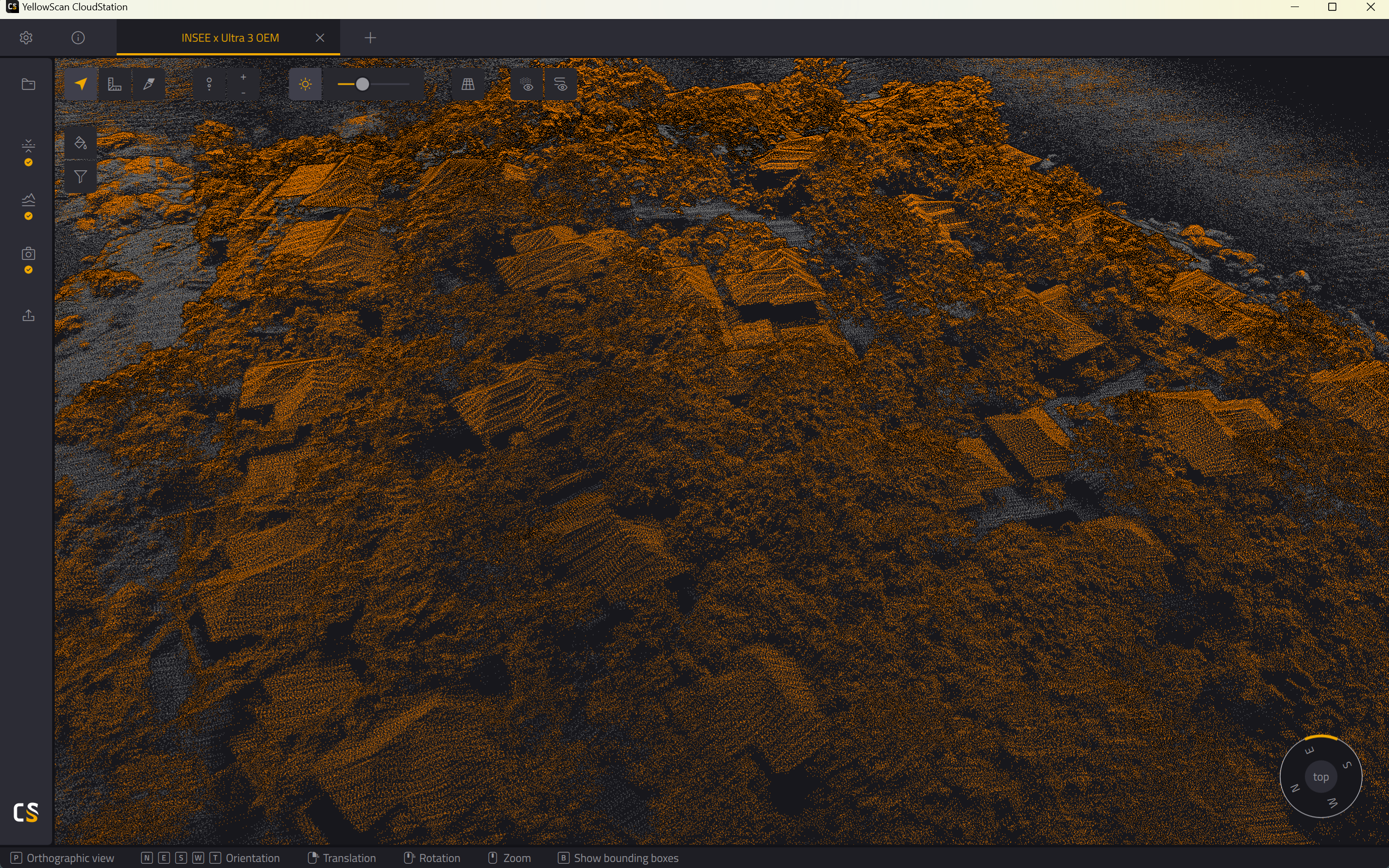Click the top view compass center
The image size is (1389, 868).
coord(1321,777)
